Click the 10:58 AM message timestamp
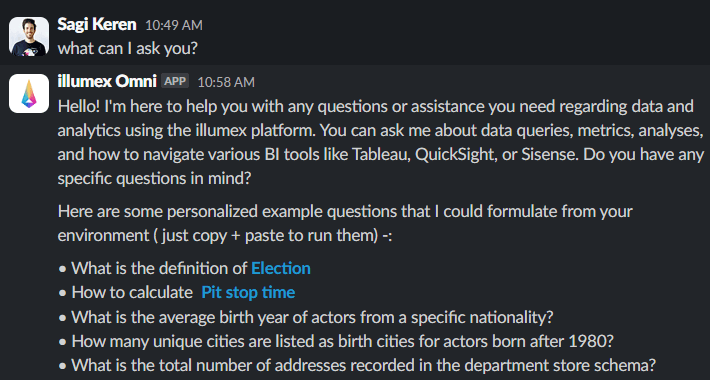The width and height of the screenshot is (710, 380). 226,82
